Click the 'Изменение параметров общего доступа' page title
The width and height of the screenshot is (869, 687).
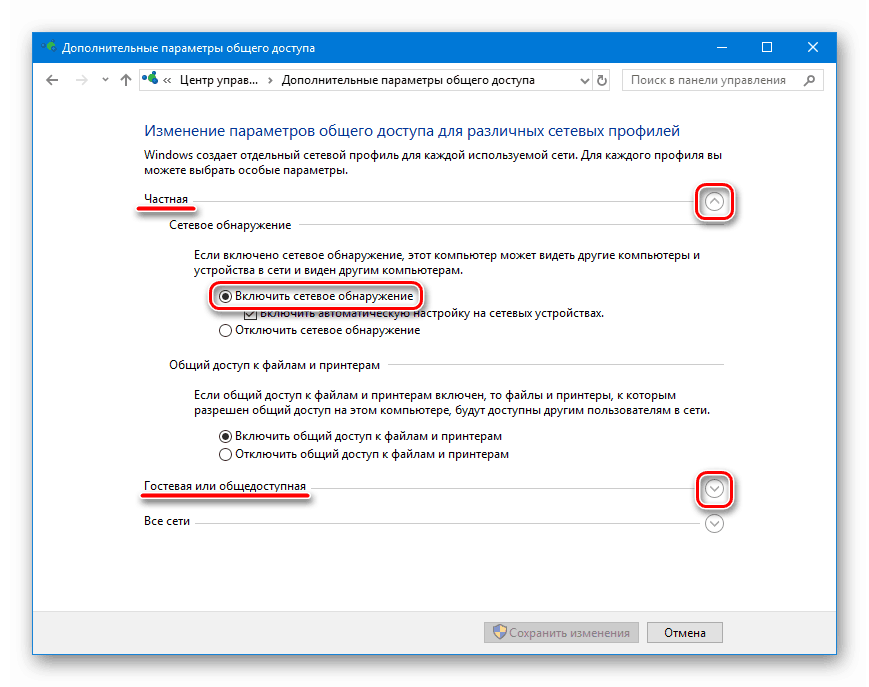click(x=412, y=131)
